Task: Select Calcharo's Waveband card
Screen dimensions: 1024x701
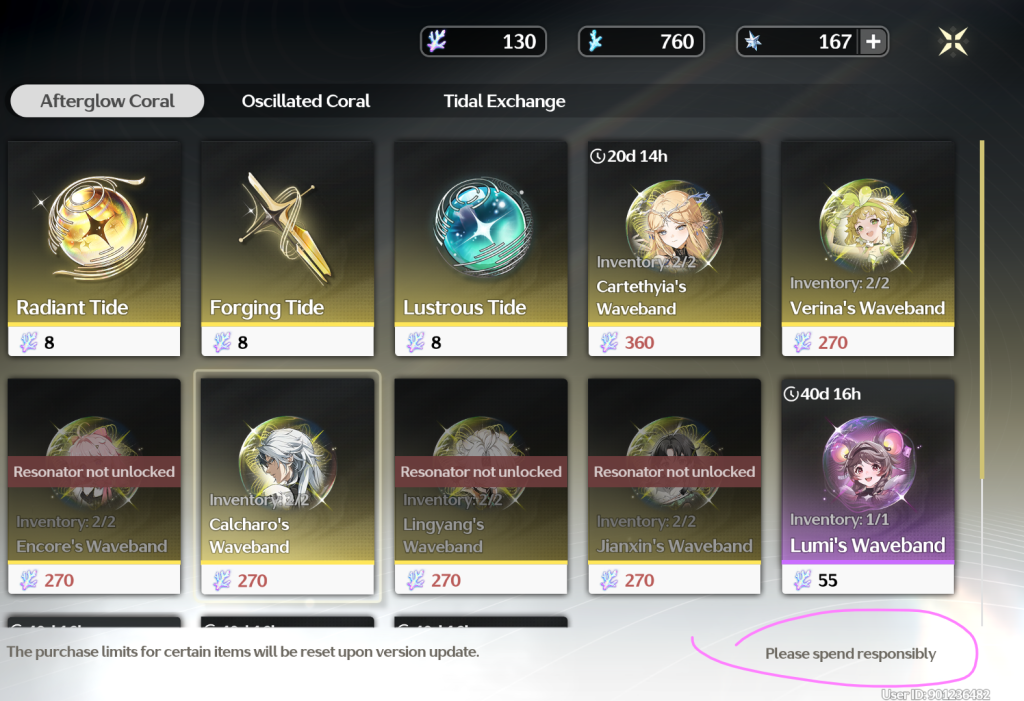Action: coord(287,486)
